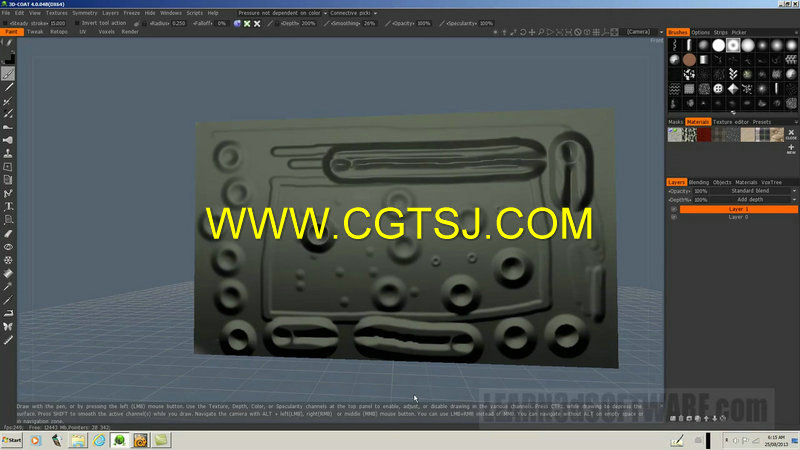Image resolution: width=800 pixels, height=450 pixels.
Task: Open the VoxTree tab
Action: pos(771,183)
